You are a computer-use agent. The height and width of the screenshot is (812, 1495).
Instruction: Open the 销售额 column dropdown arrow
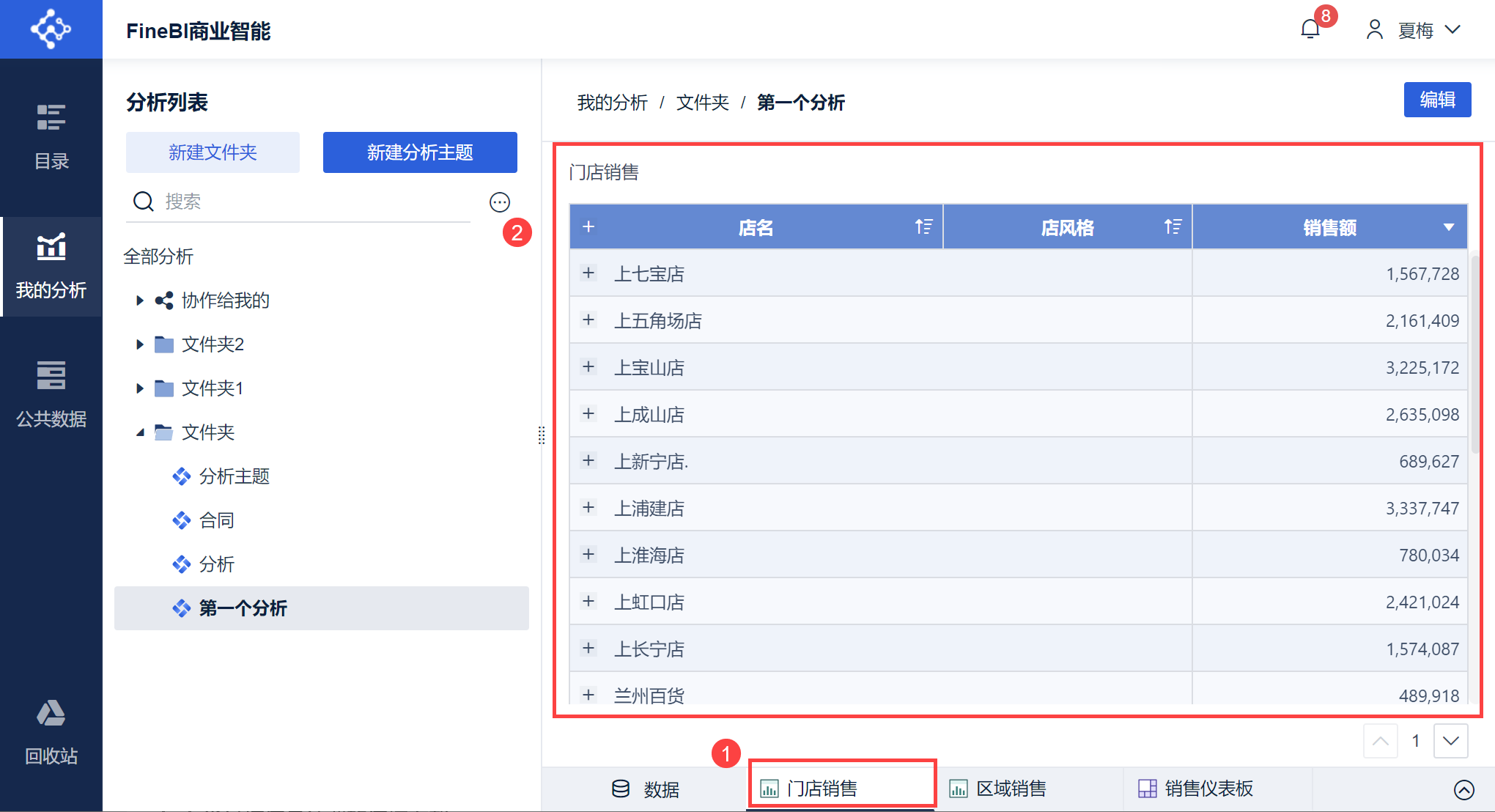pyautogui.click(x=1448, y=227)
